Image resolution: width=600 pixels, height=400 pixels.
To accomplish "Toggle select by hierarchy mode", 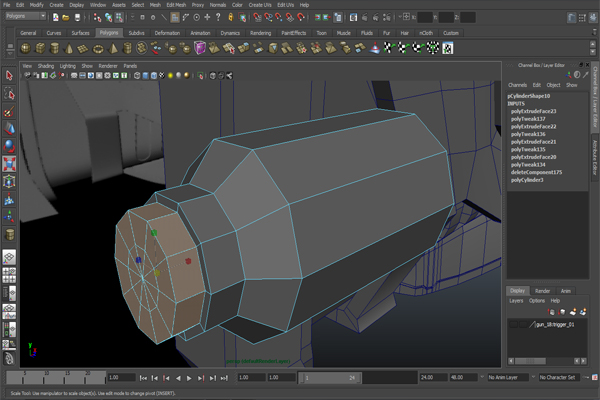I will [x=97, y=17].
